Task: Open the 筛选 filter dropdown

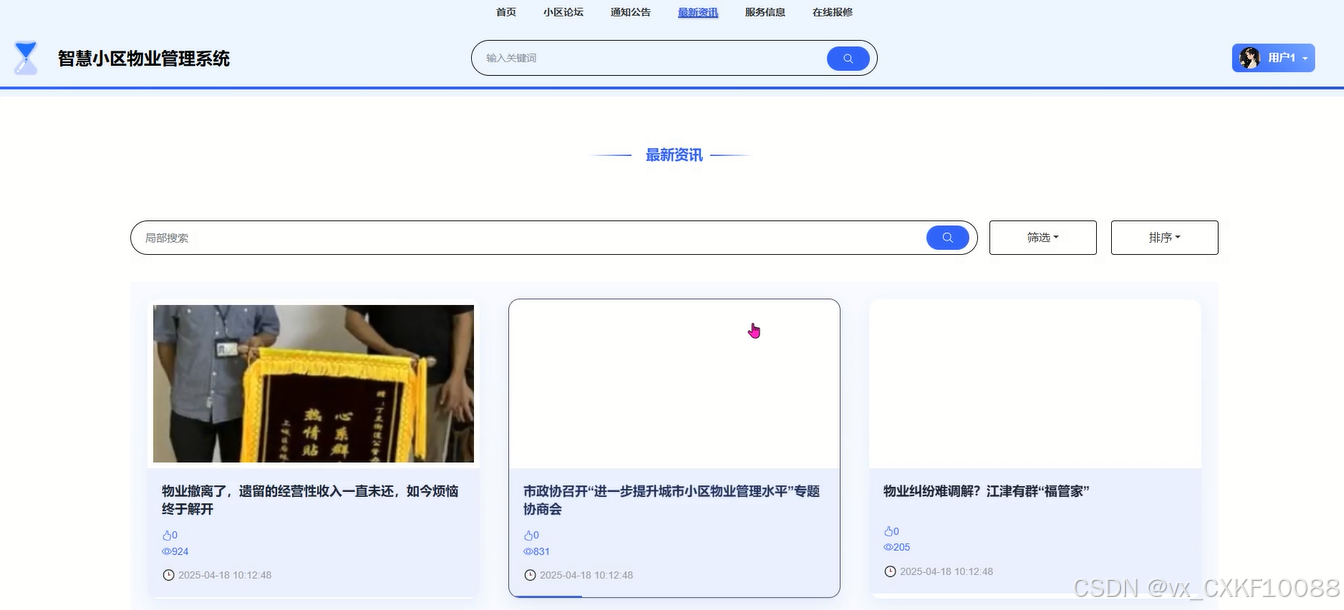Action: [x=1043, y=237]
